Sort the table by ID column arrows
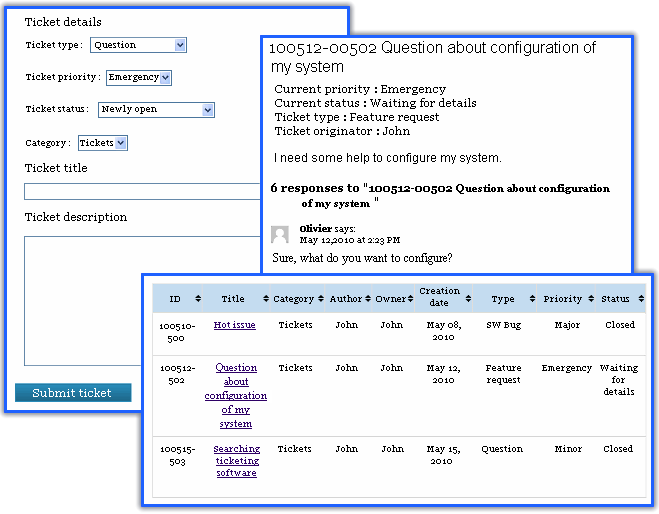The image size is (659, 514). (198, 299)
